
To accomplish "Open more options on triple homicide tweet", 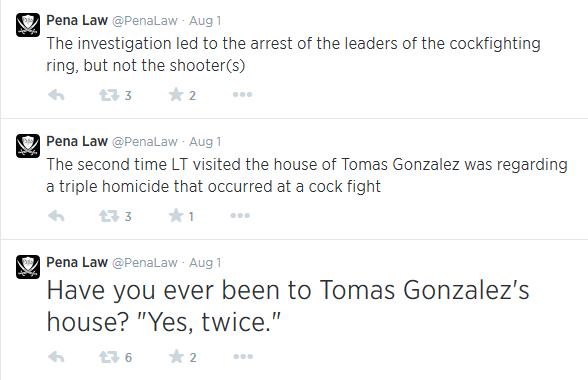I will click(x=240, y=215).
